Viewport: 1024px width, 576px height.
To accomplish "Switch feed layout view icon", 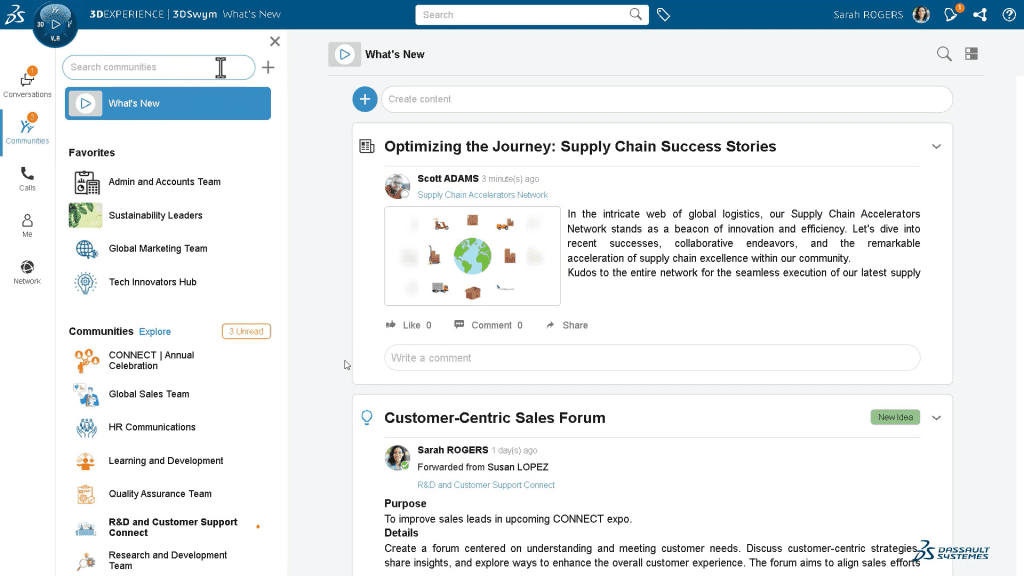I will pos(972,54).
